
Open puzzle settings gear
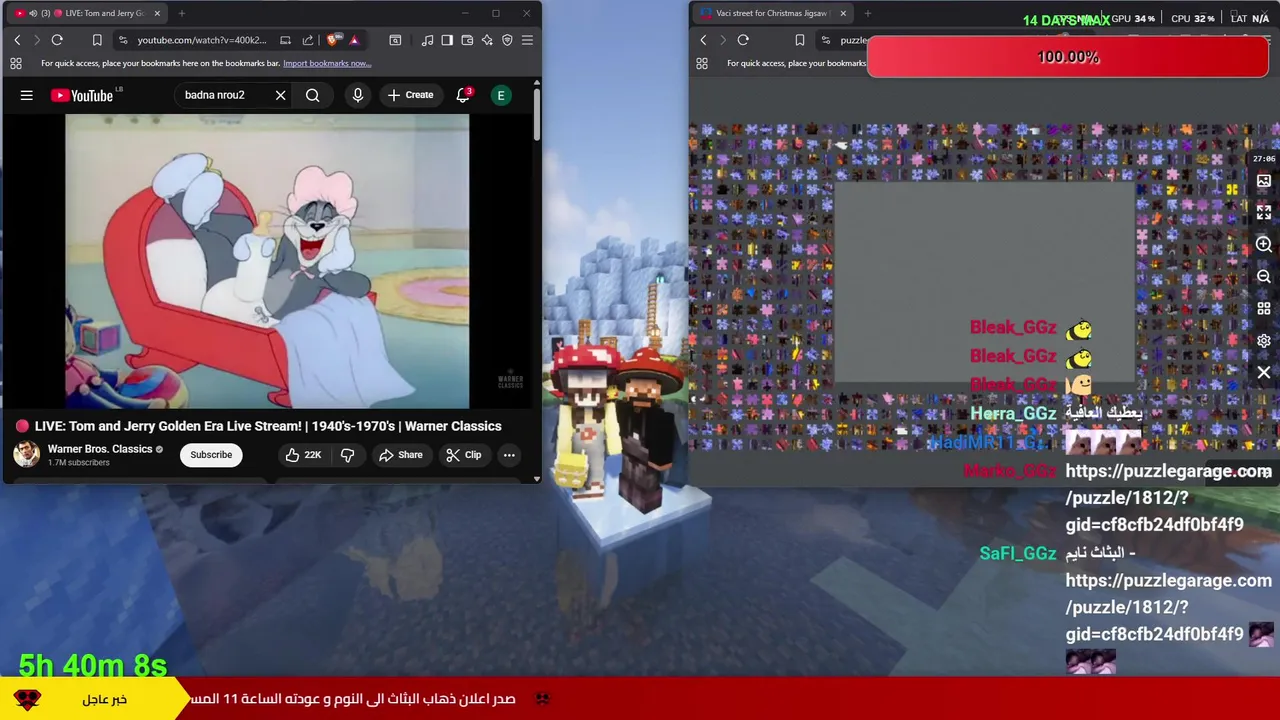click(1264, 341)
